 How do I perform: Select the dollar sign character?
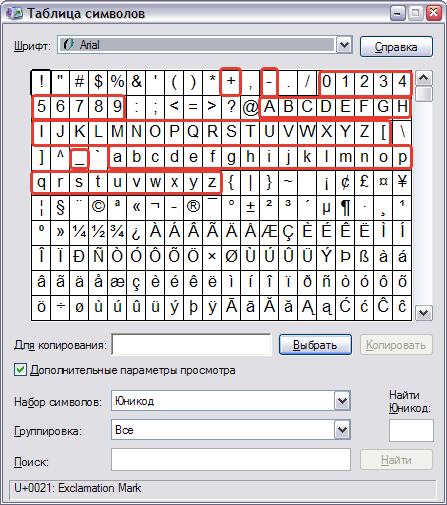[x=98, y=82]
